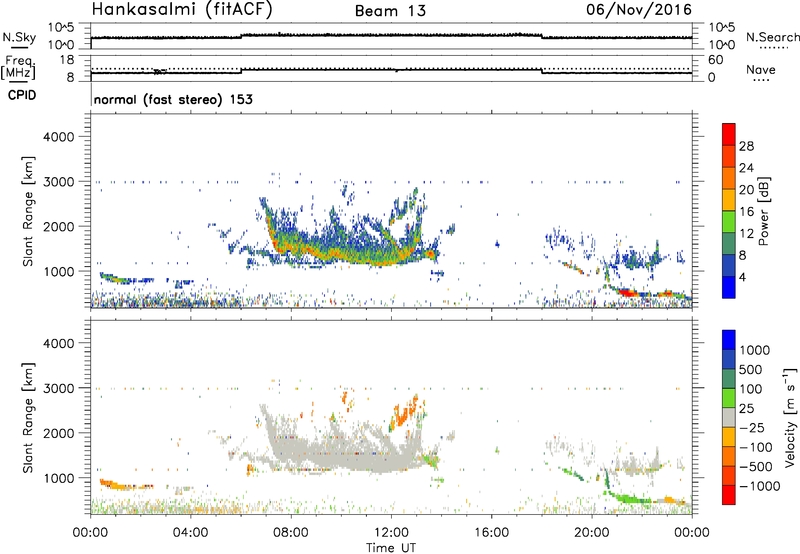
Task: Click the 2000 tick in the velocity panel
Action: pyautogui.click(x=58, y=433)
